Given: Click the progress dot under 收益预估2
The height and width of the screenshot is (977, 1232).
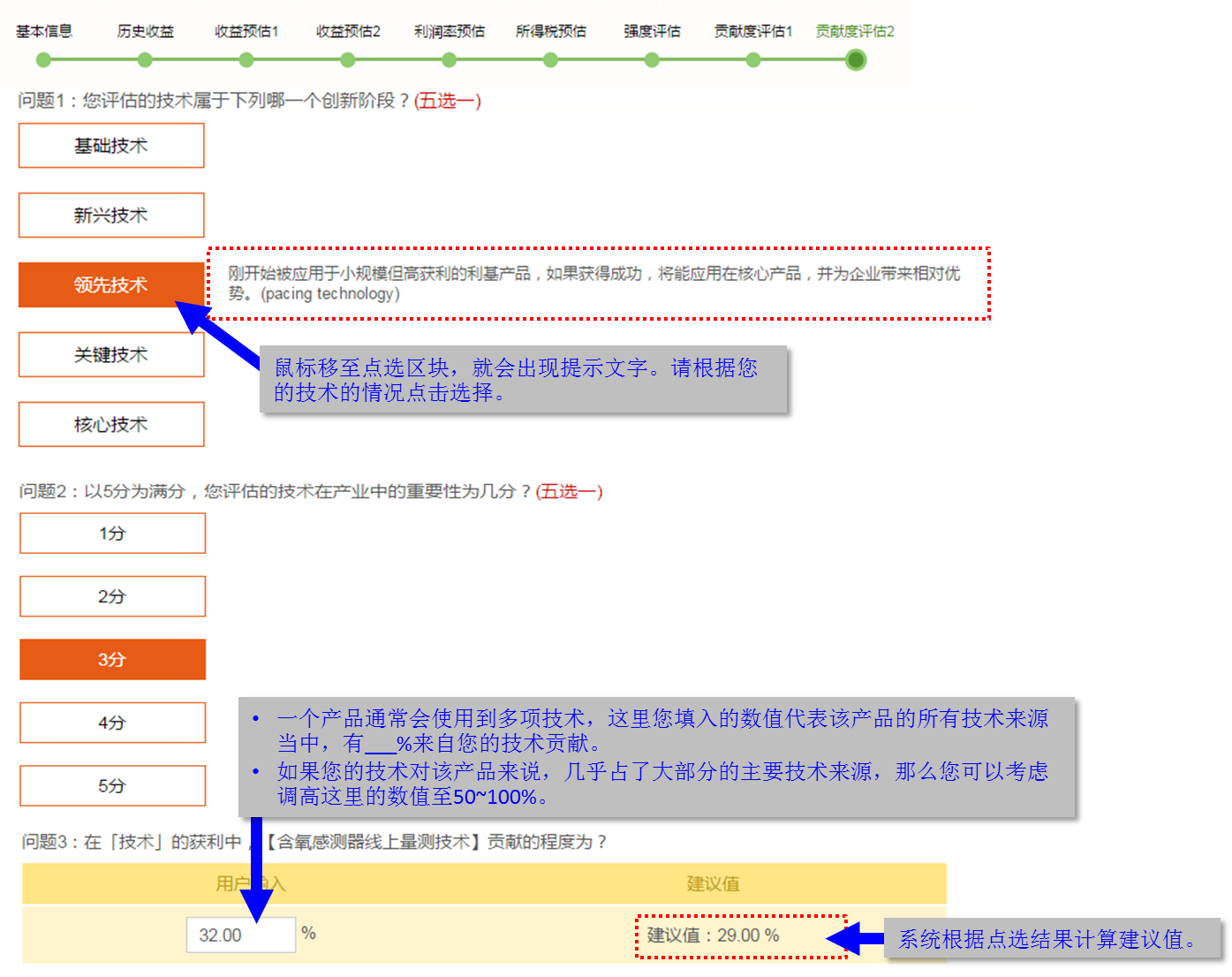Looking at the screenshot, I should pos(348,60).
